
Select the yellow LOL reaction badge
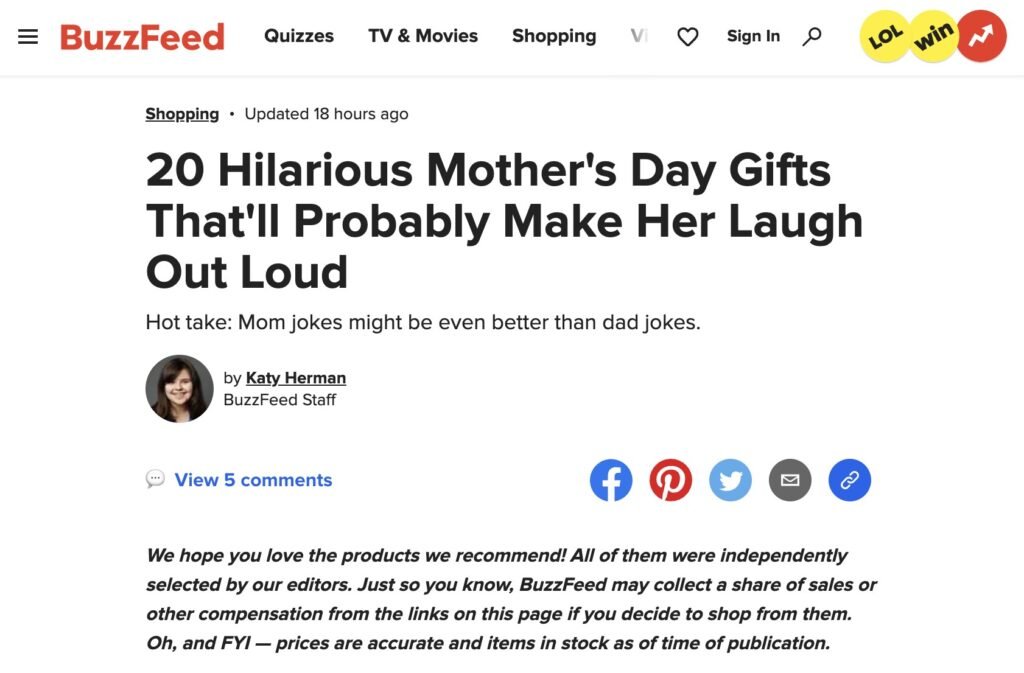pos(884,36)
